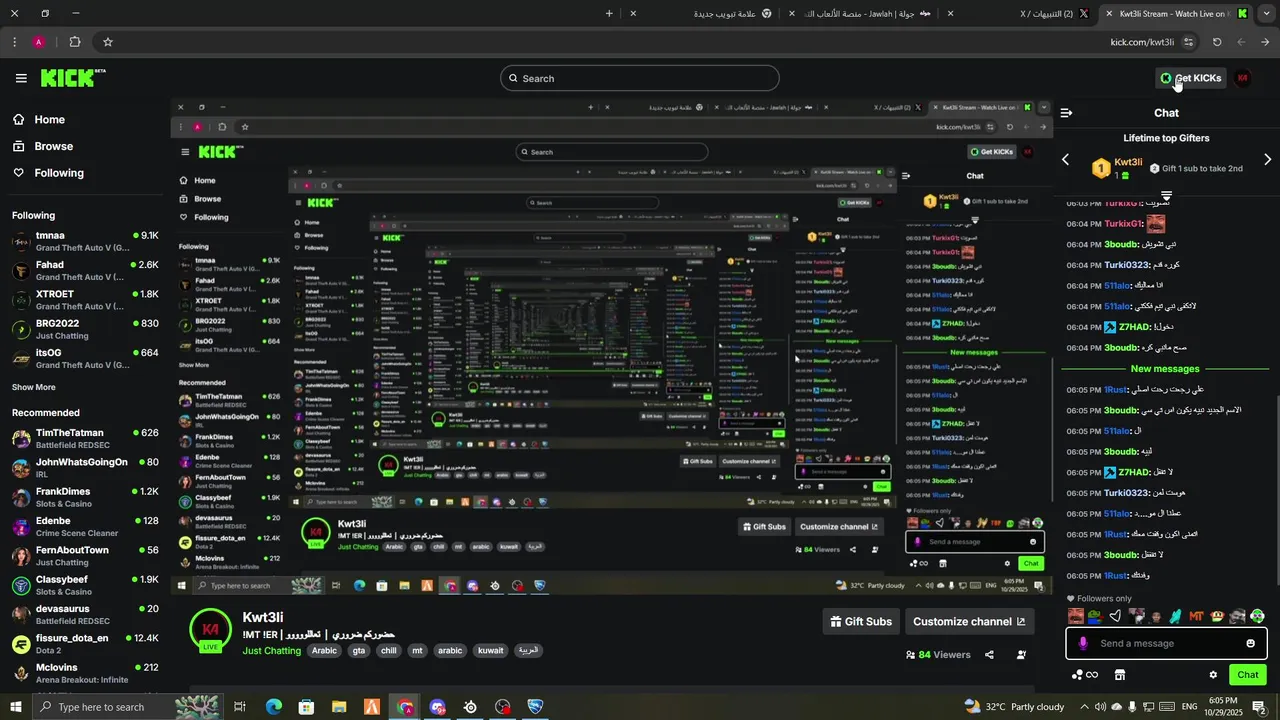1280x720 pixels.
Task: Open the user profile avatar menu
Action: (x=1243, y=78)
